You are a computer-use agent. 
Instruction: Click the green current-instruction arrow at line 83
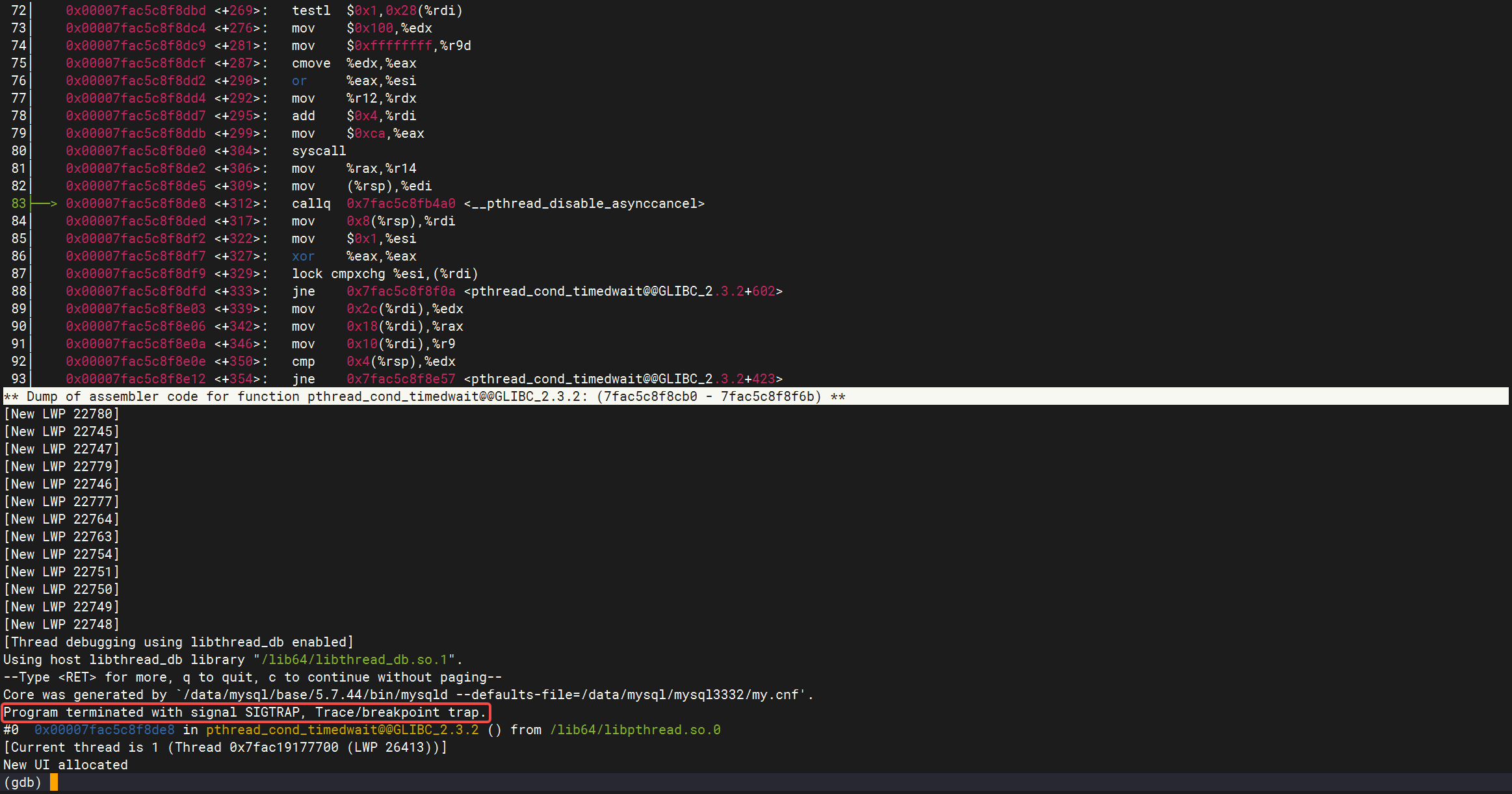44,204
